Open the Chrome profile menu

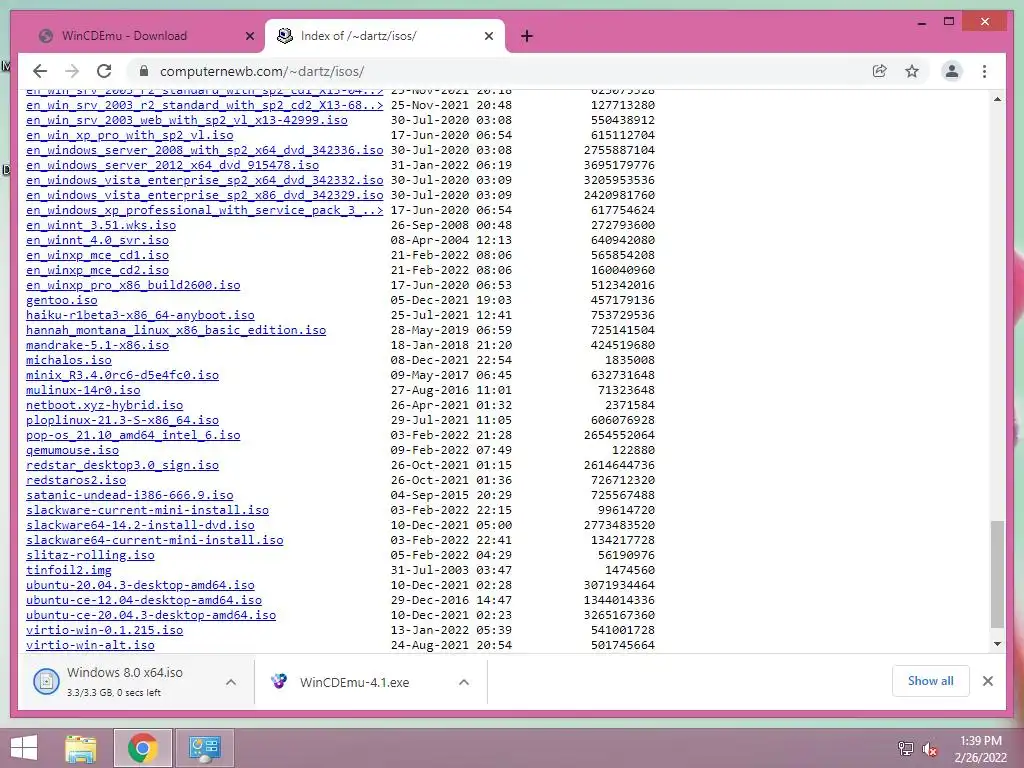coord(952,71)
